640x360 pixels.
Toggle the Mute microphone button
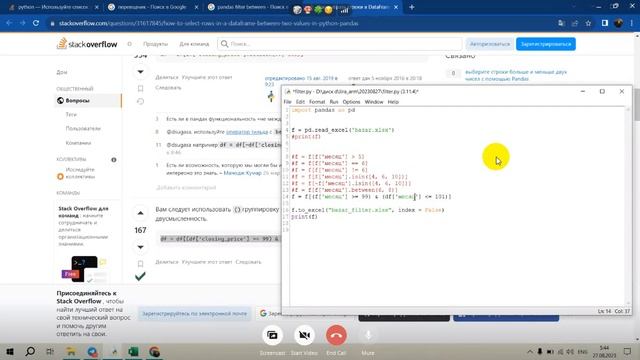(368, 335)
